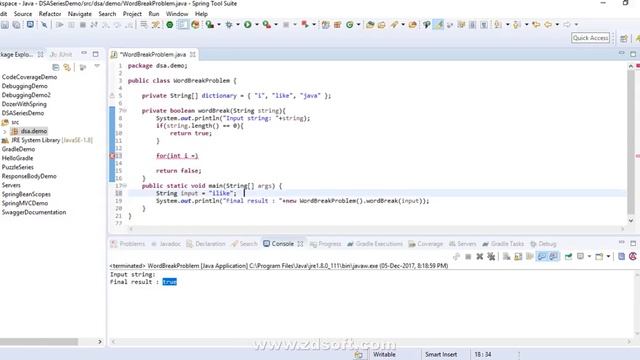640x360 pixels.
Task: Click the Debug bug toolbar icon
Action: (229, 25)
